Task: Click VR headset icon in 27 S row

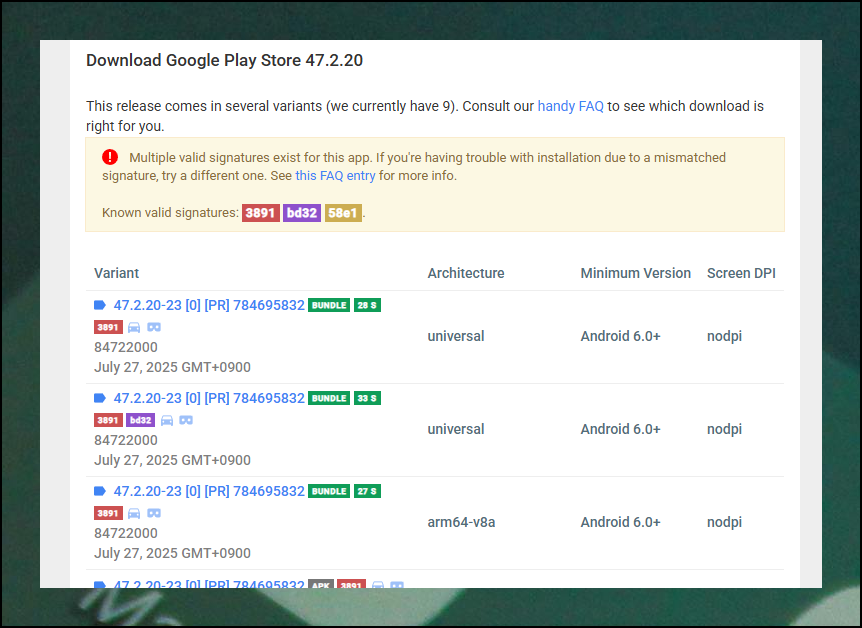Action: tap(154, 513)
